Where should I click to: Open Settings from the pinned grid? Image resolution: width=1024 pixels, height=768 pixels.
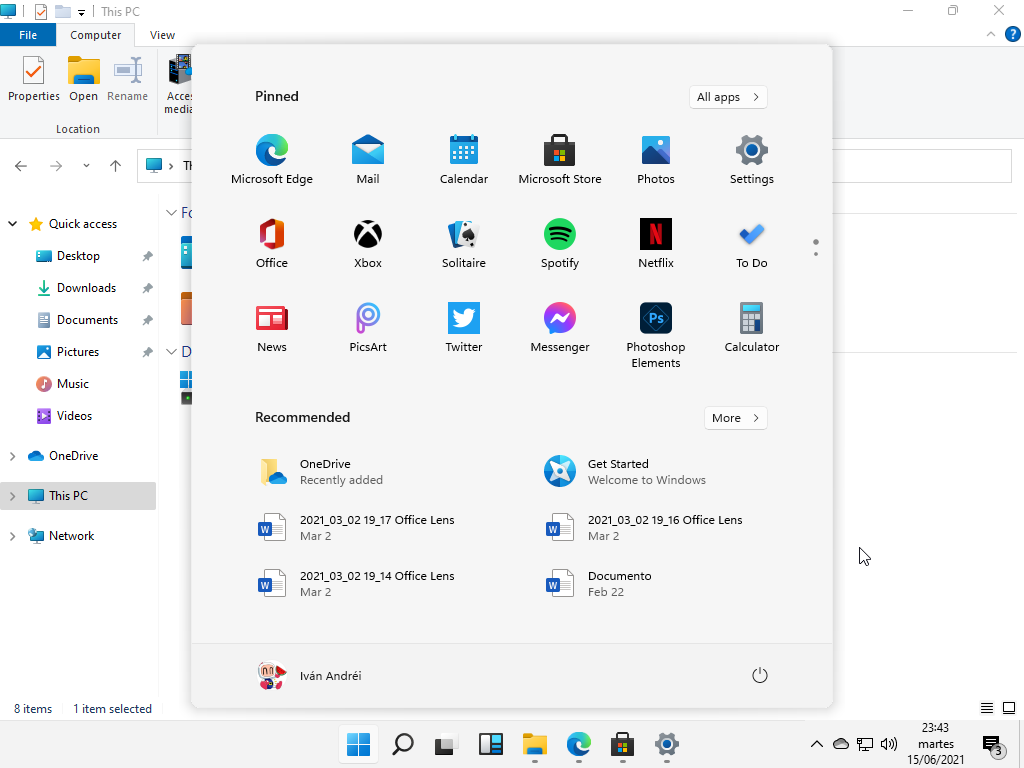click(x=752, y=160)
